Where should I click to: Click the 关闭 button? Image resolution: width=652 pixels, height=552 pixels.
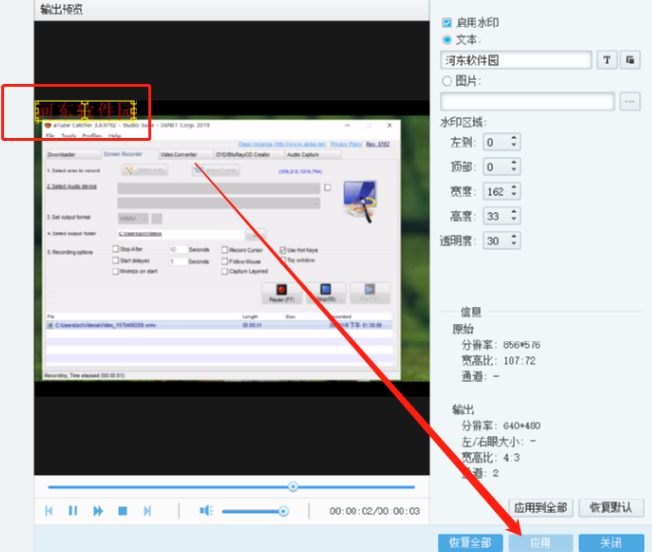pyautogui.click(x=611, y=542)
